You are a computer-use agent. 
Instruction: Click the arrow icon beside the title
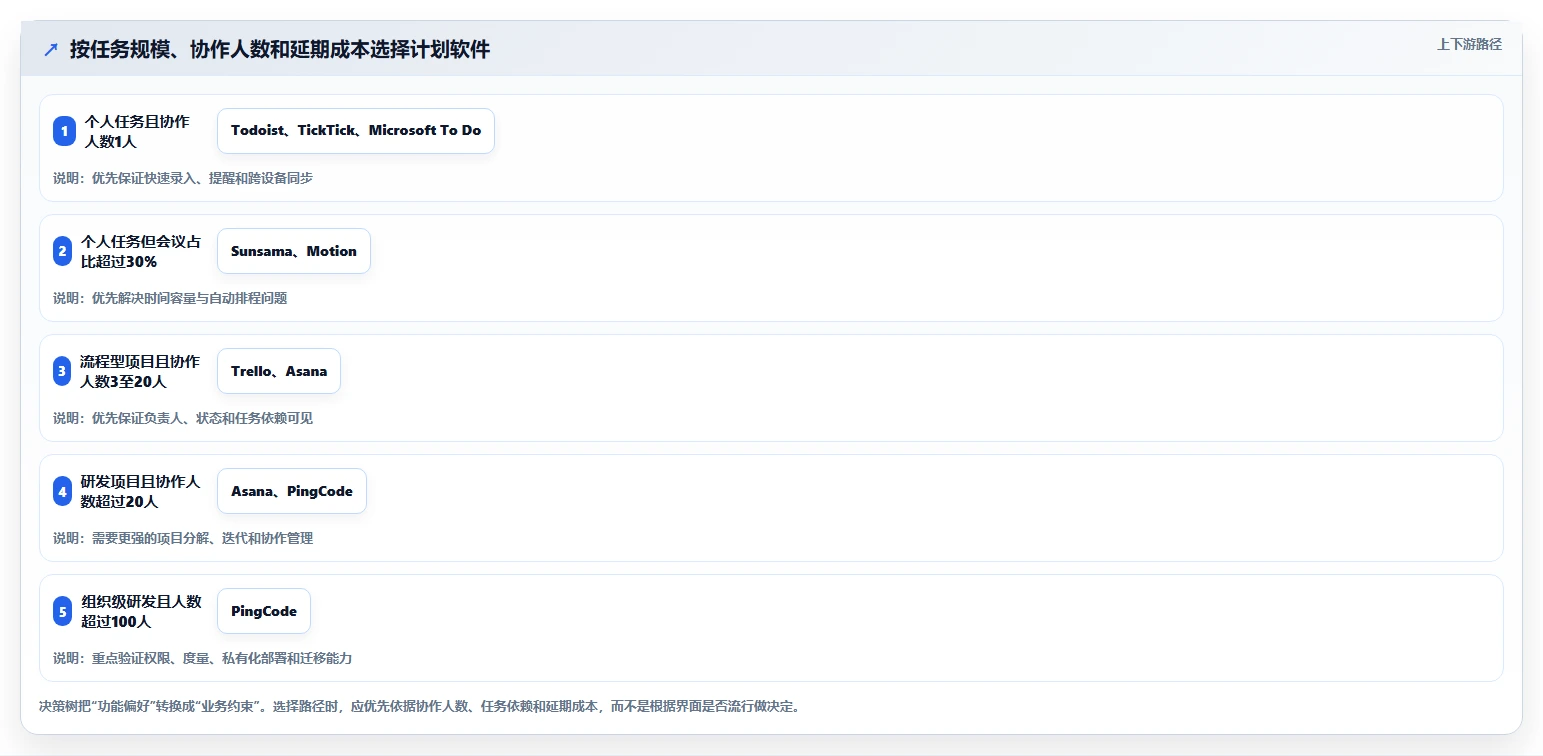(x=51, y=49)
